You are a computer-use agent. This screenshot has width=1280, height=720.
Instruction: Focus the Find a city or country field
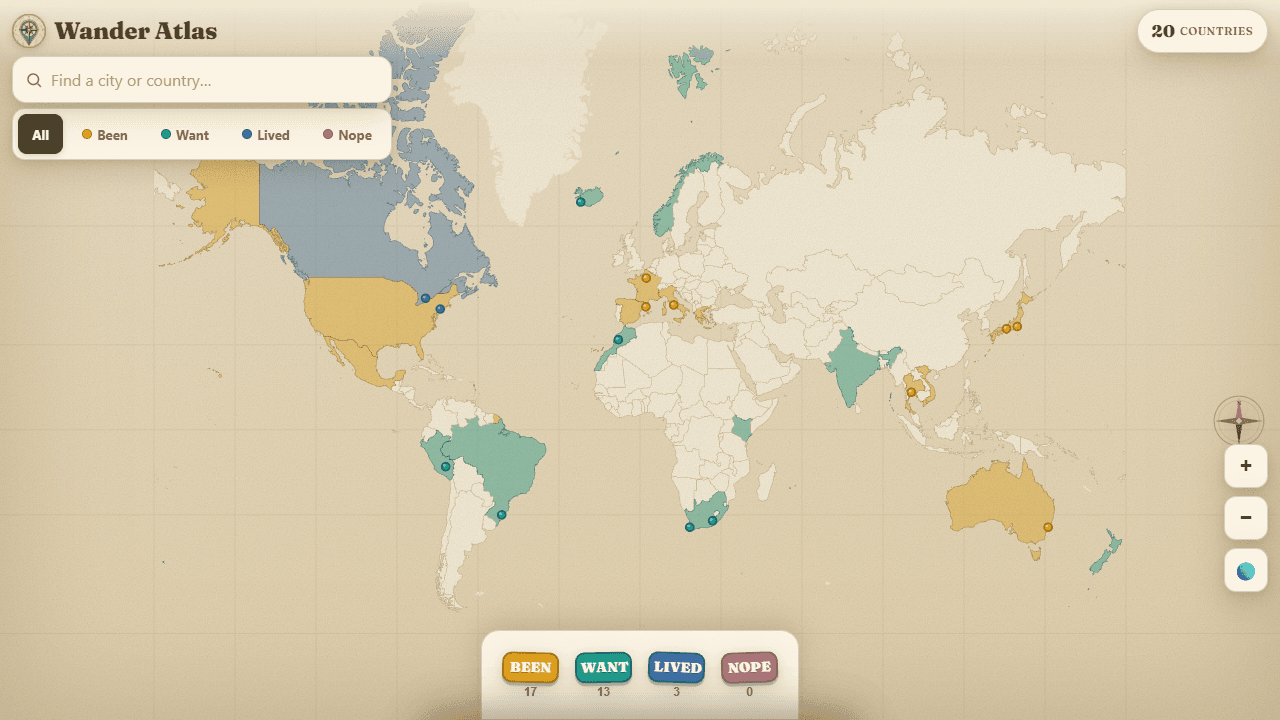click(202, 80)
